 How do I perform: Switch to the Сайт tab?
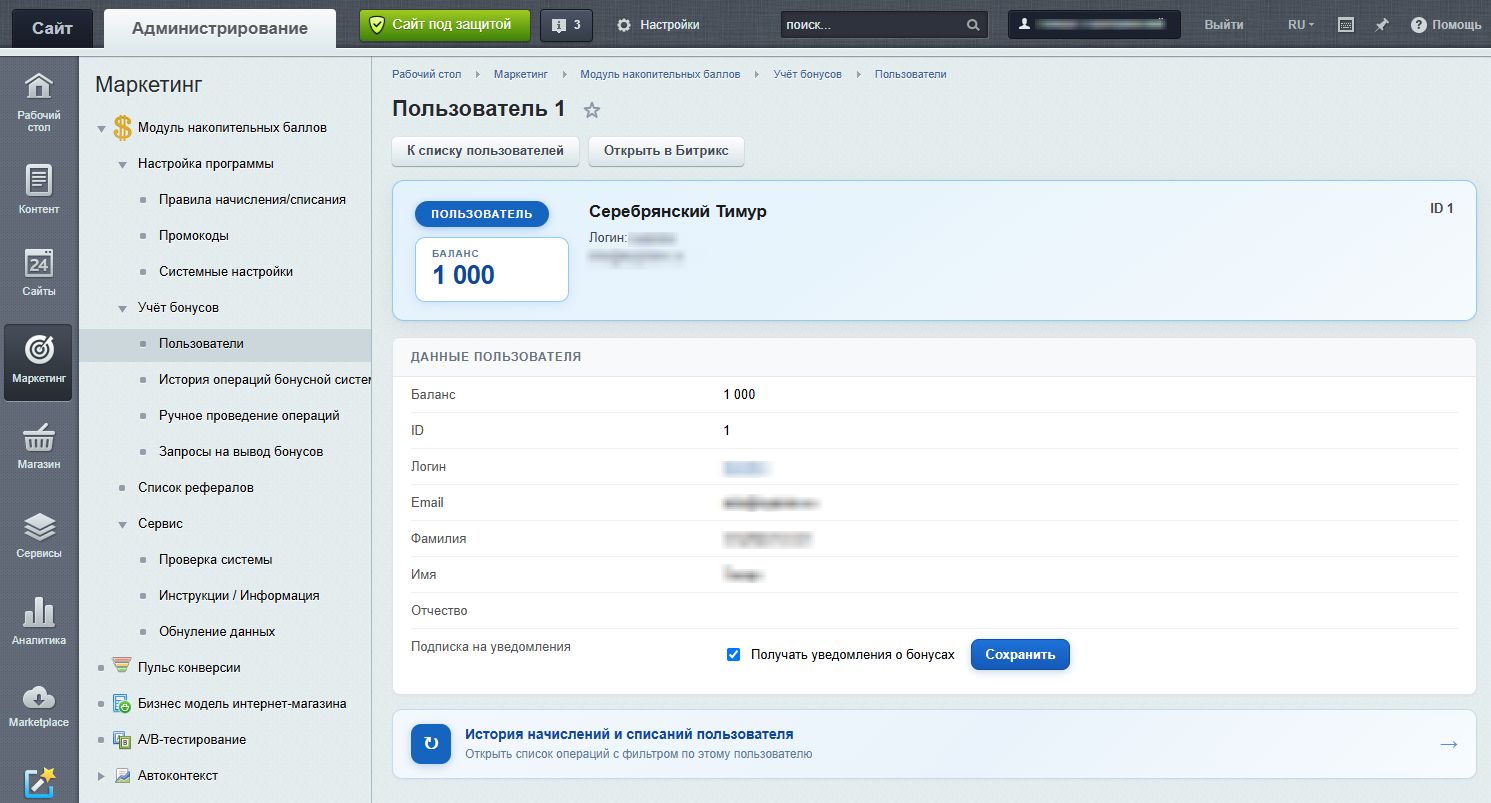pyautogui.click(x=52, y=28)
